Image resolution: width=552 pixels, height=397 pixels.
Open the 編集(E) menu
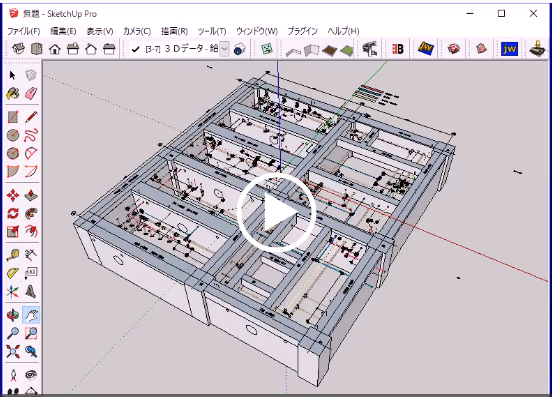[63, 31]
